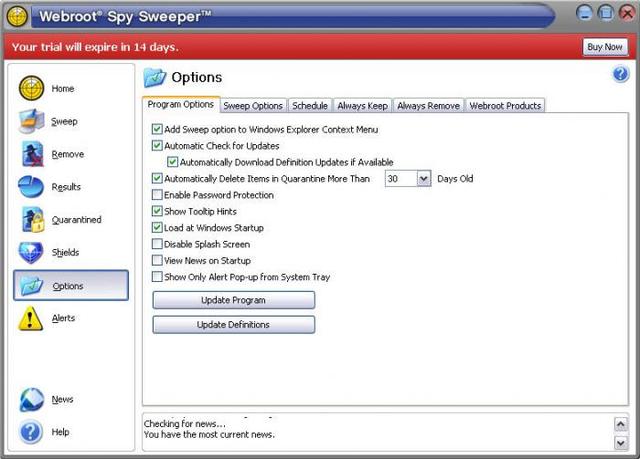640x459 pixels.
Task: Open the Webroot Products tab
Action: click(505, 106)
